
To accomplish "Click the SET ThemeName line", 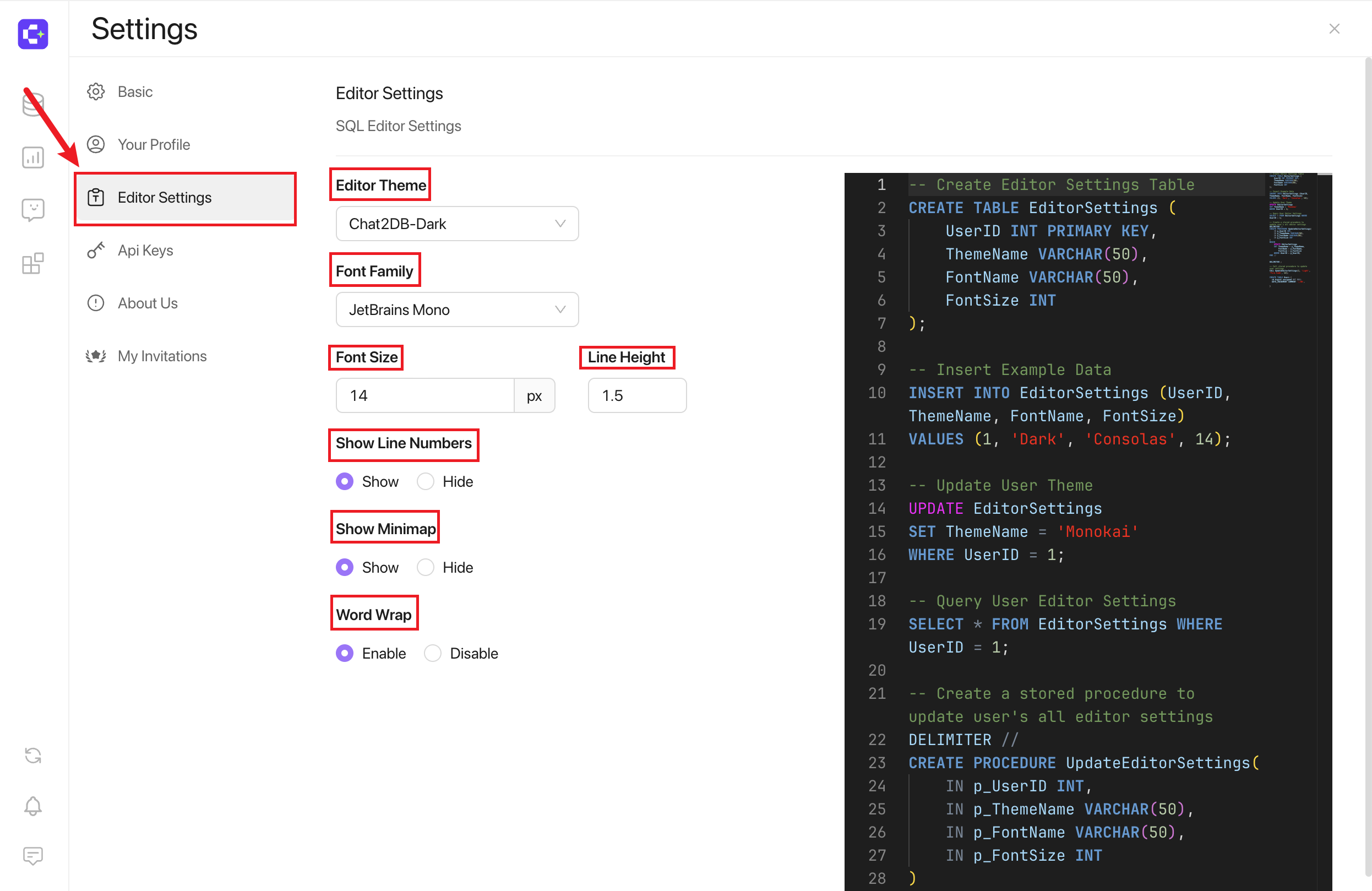I will (x=1023, y=532).
